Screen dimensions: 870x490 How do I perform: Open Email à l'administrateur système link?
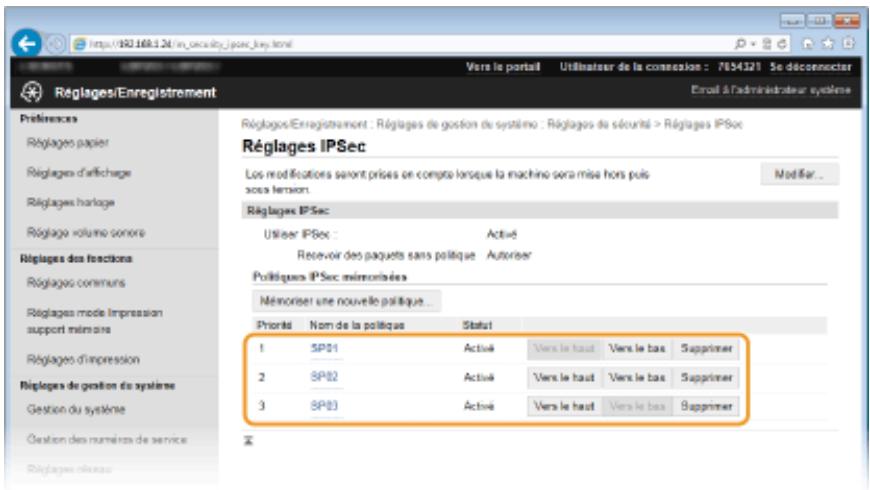click(x=771, y=90)
